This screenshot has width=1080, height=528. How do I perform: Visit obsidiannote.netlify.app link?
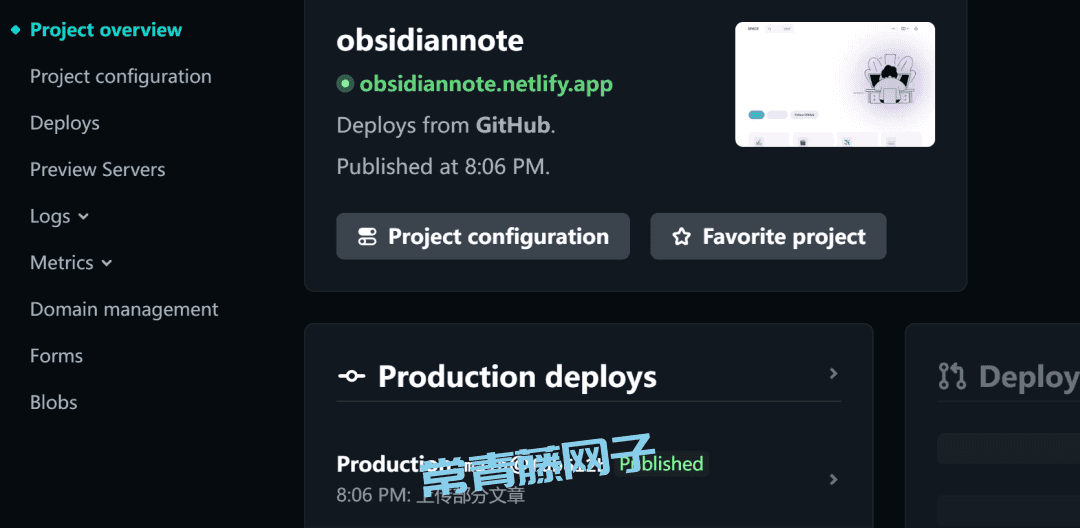tap(486, 84)
